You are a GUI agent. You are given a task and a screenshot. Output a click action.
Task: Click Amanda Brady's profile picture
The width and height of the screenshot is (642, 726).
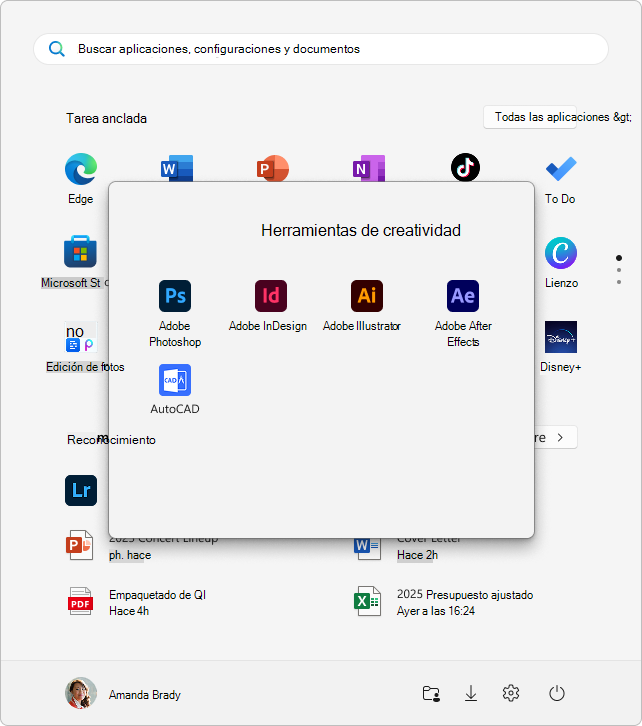pyautogui.click(x=81, y=693)
